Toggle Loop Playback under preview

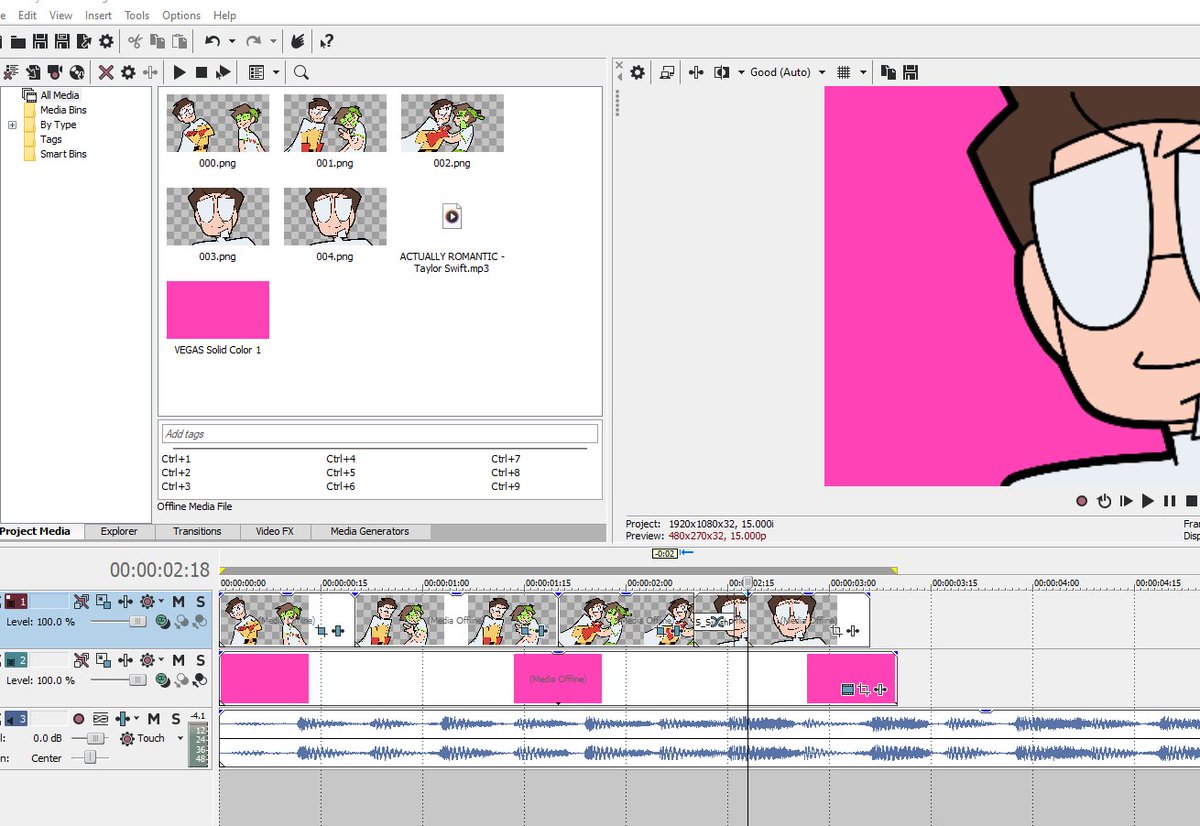coord(1104,501)
